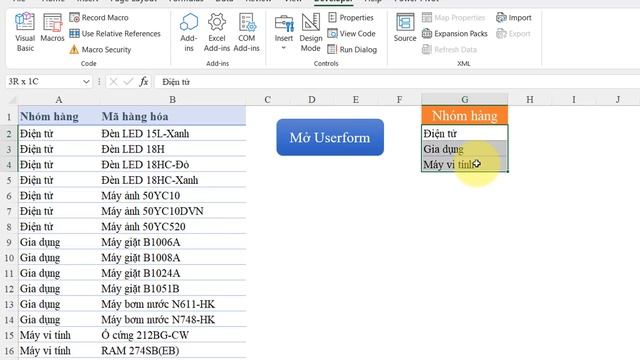Click Refresh Data
Screen dimensions: 640x360
click(449, 49)
